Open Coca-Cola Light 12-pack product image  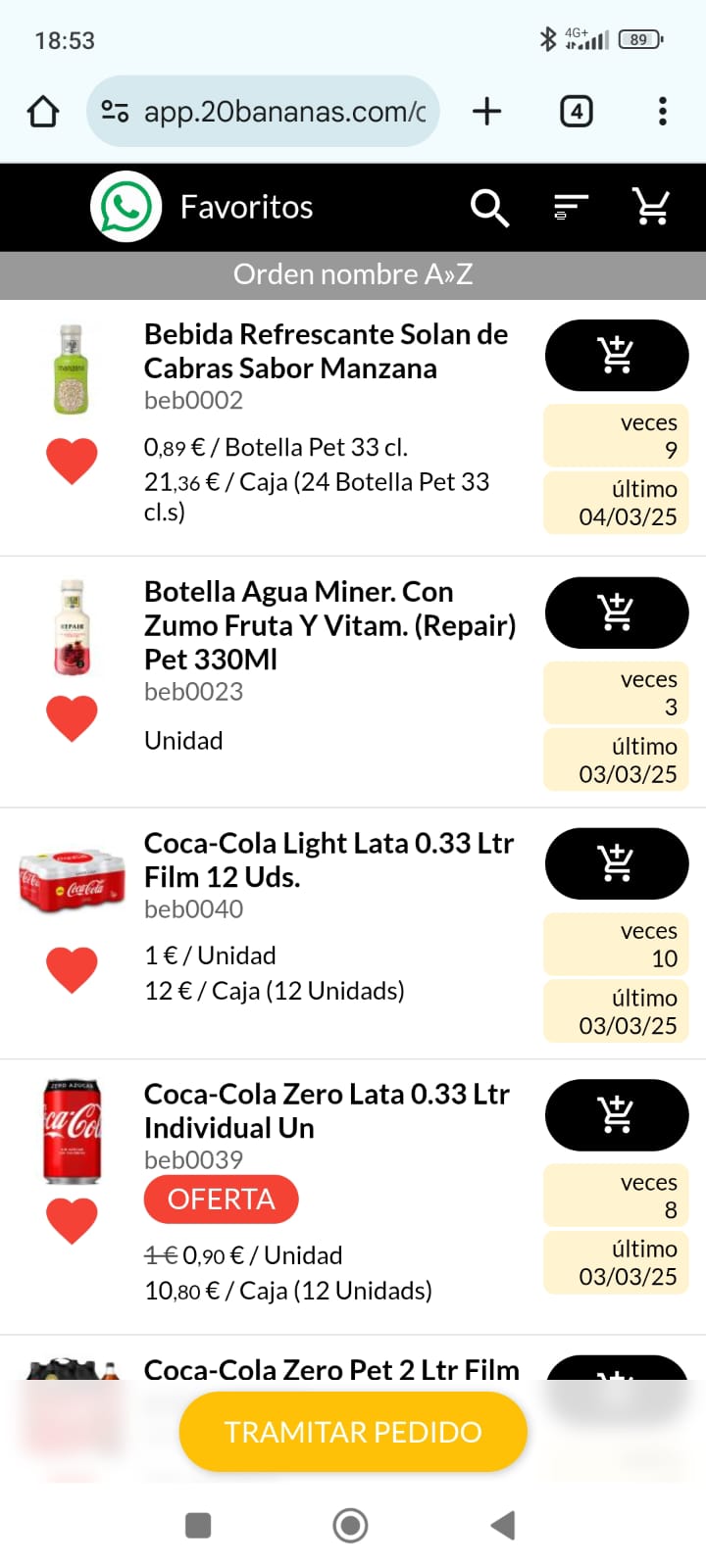click(x=73, y=880)
